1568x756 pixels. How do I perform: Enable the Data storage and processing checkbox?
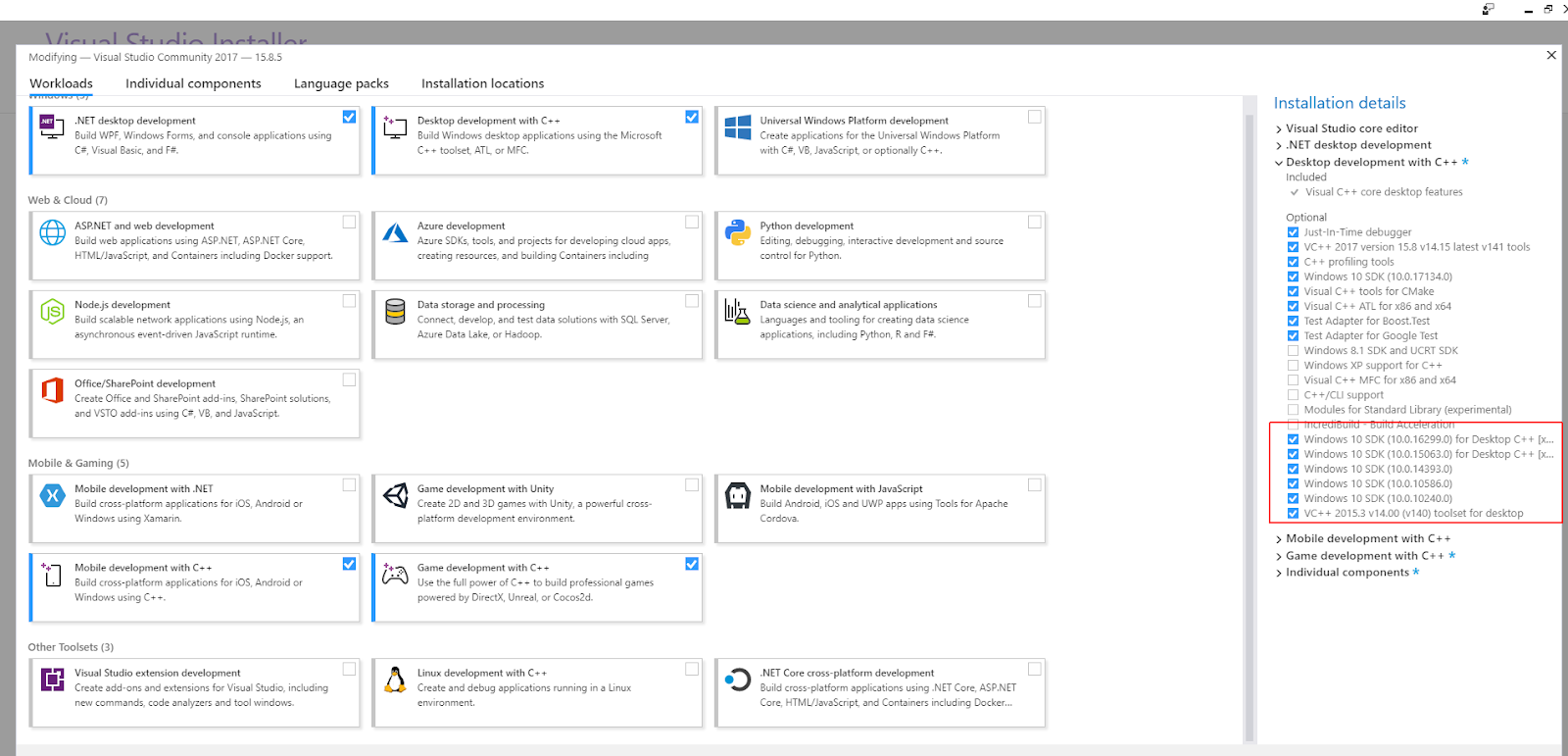click(692, 301)
